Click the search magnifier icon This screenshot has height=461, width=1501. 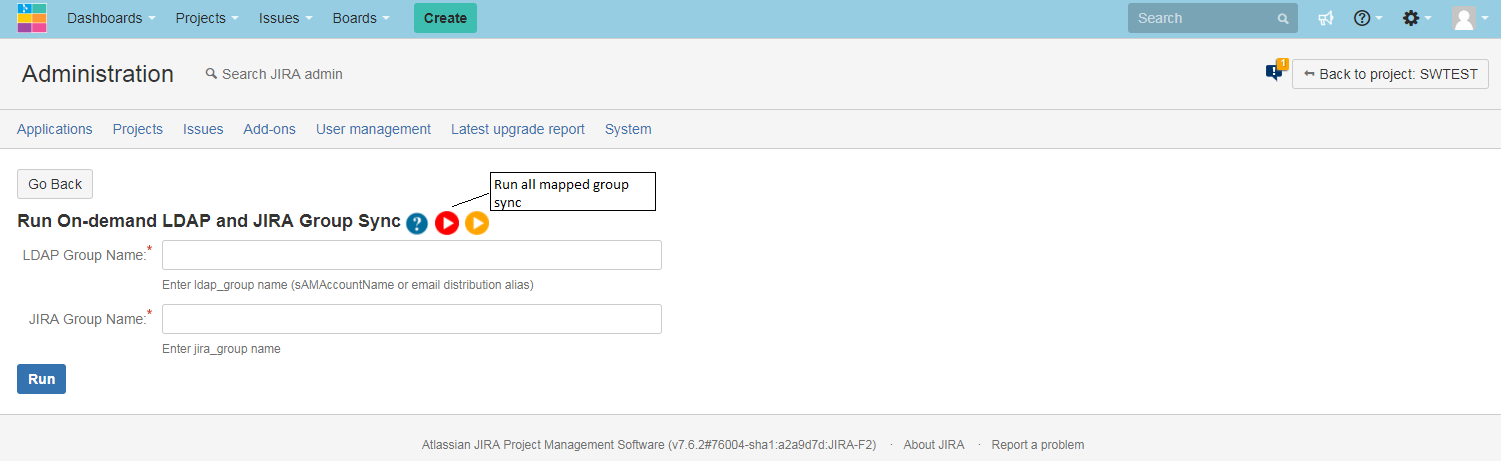(1283, 18)
